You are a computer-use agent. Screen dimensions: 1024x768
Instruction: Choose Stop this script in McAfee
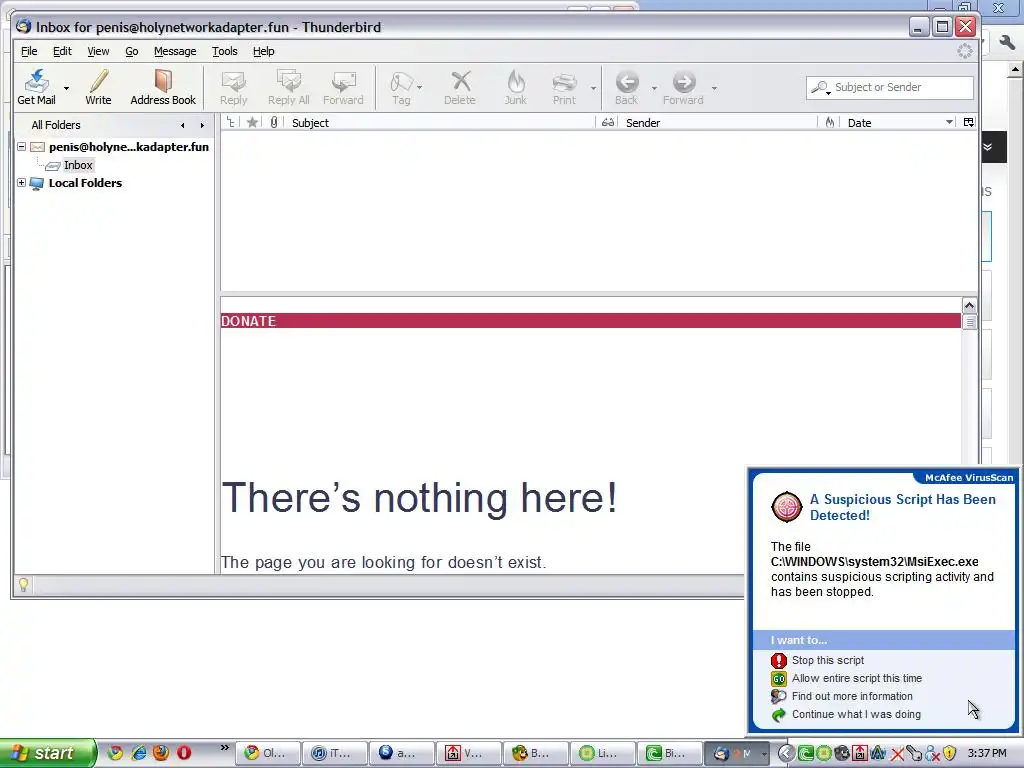pos(827,660)
